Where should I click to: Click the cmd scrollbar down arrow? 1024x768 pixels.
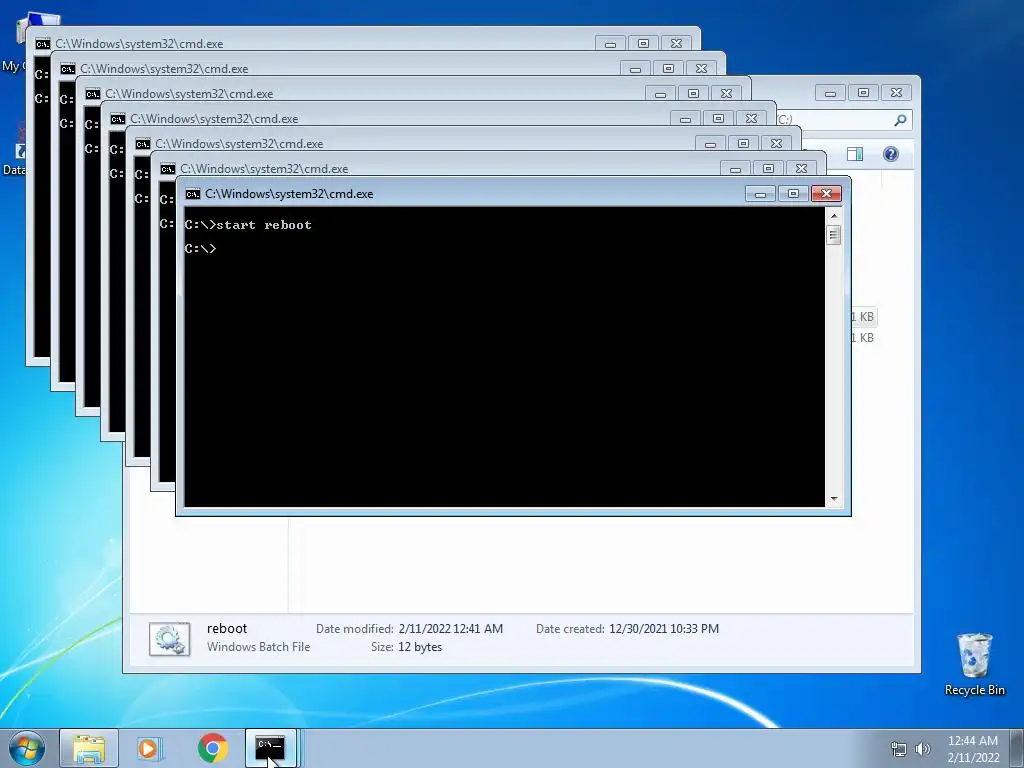[833, 499]
